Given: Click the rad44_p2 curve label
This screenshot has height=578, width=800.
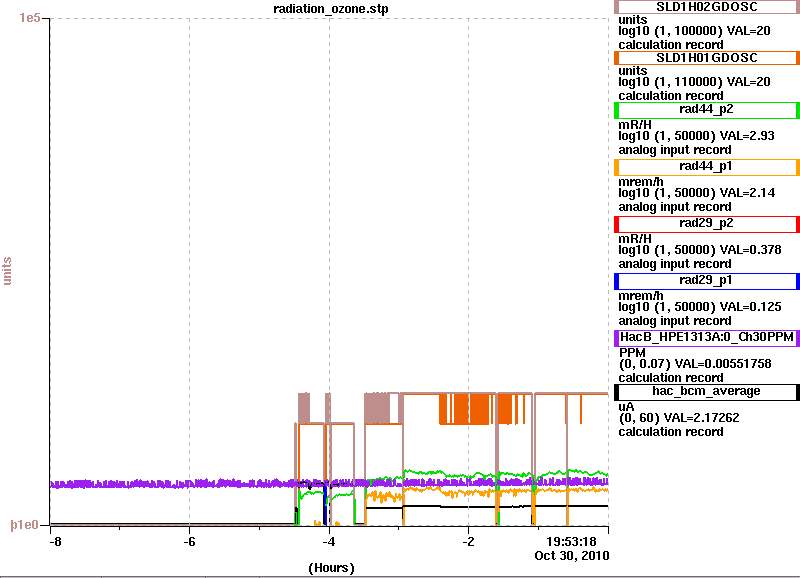Looking at the screenshot, I should 707,109.
